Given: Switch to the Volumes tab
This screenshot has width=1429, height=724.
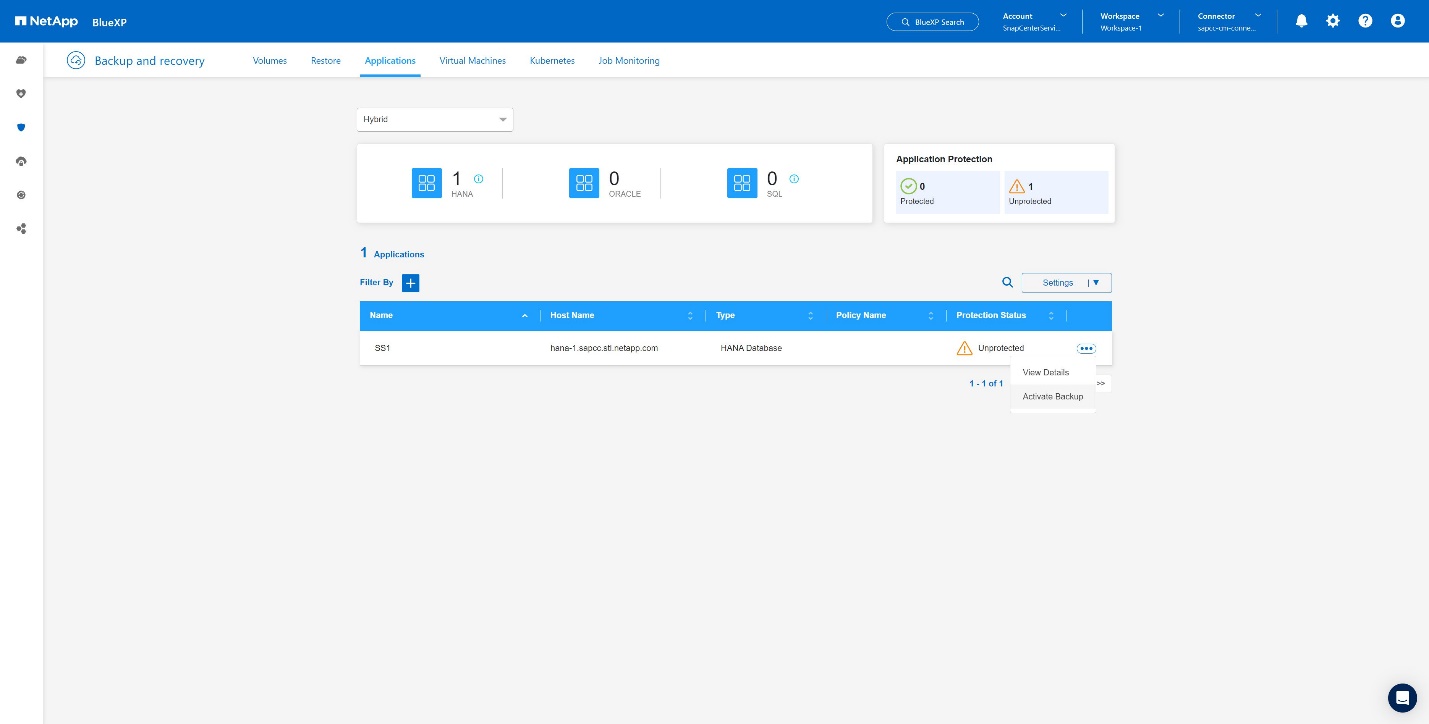Looking at the screenshot, I should tap(270, 61).
